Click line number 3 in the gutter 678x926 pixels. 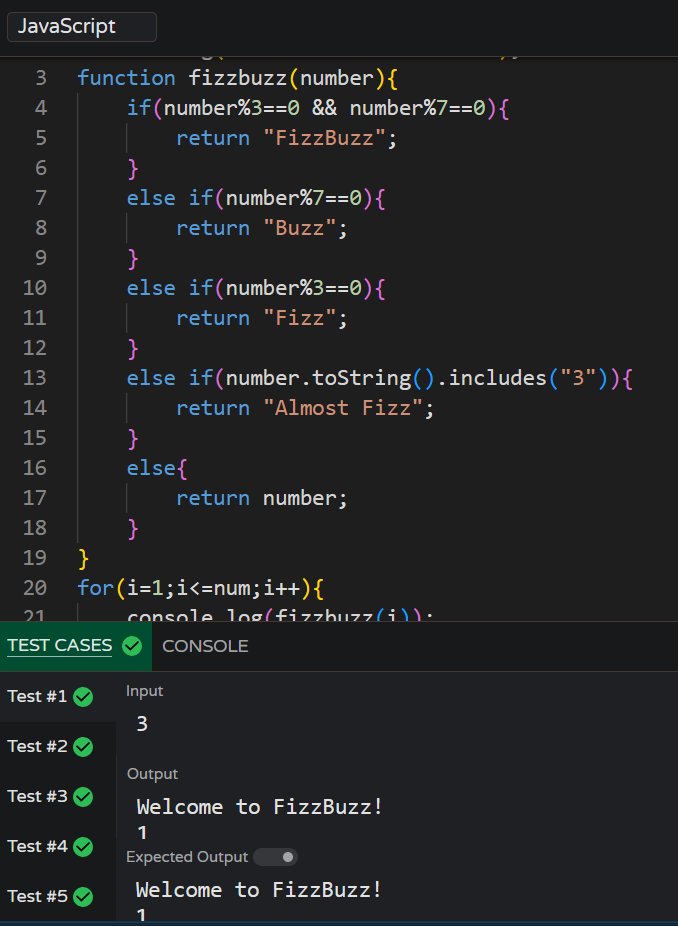(41, 78)
